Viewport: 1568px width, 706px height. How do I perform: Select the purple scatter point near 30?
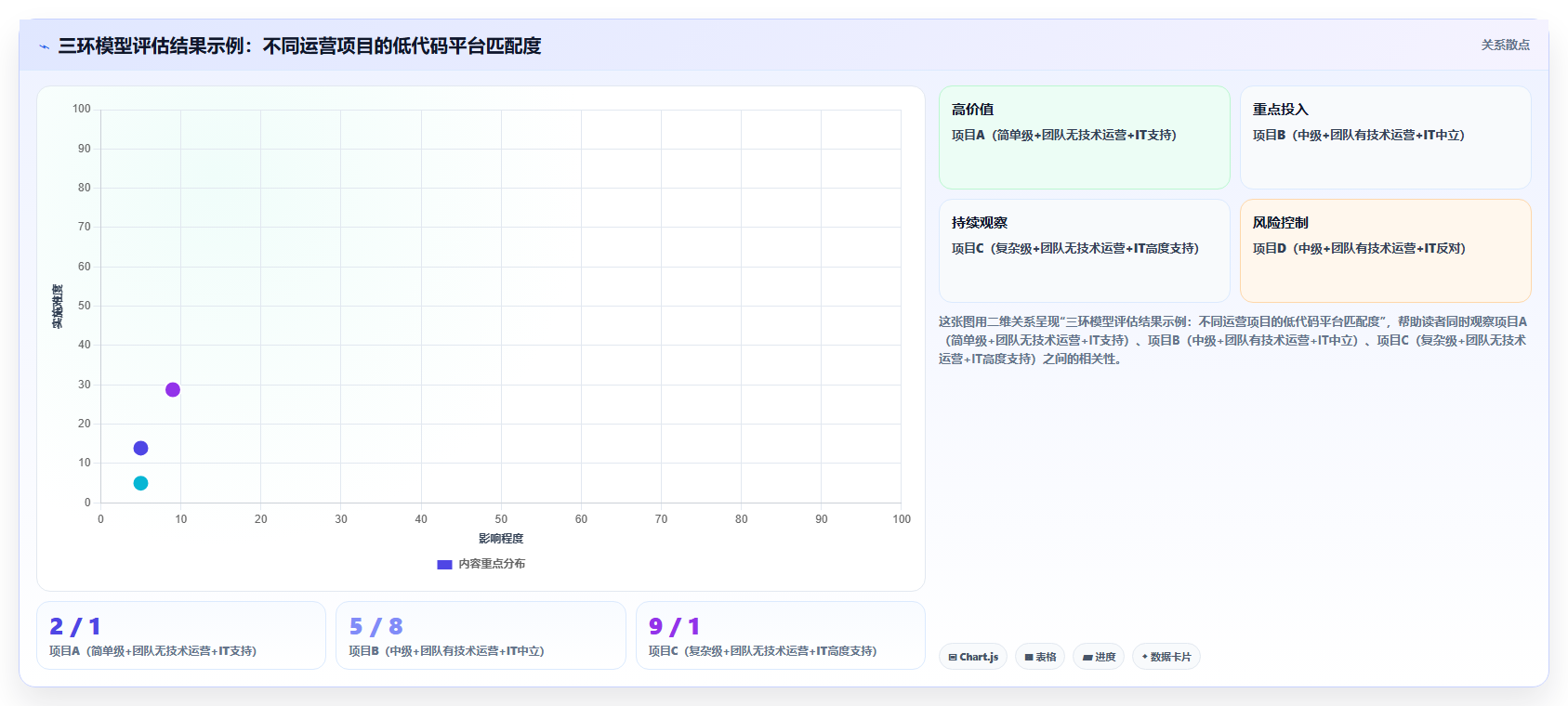pos(173,389)
